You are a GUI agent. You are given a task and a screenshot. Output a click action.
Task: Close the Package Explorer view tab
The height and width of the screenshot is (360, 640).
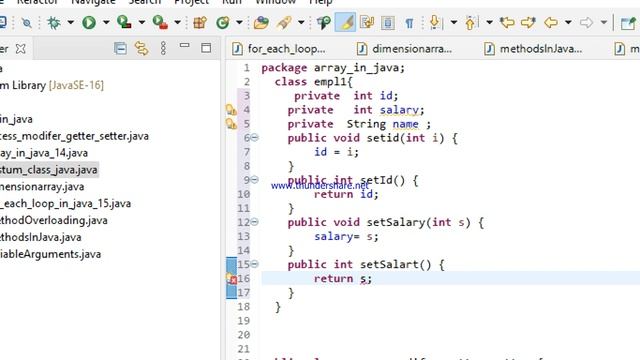tap(20, 49)
